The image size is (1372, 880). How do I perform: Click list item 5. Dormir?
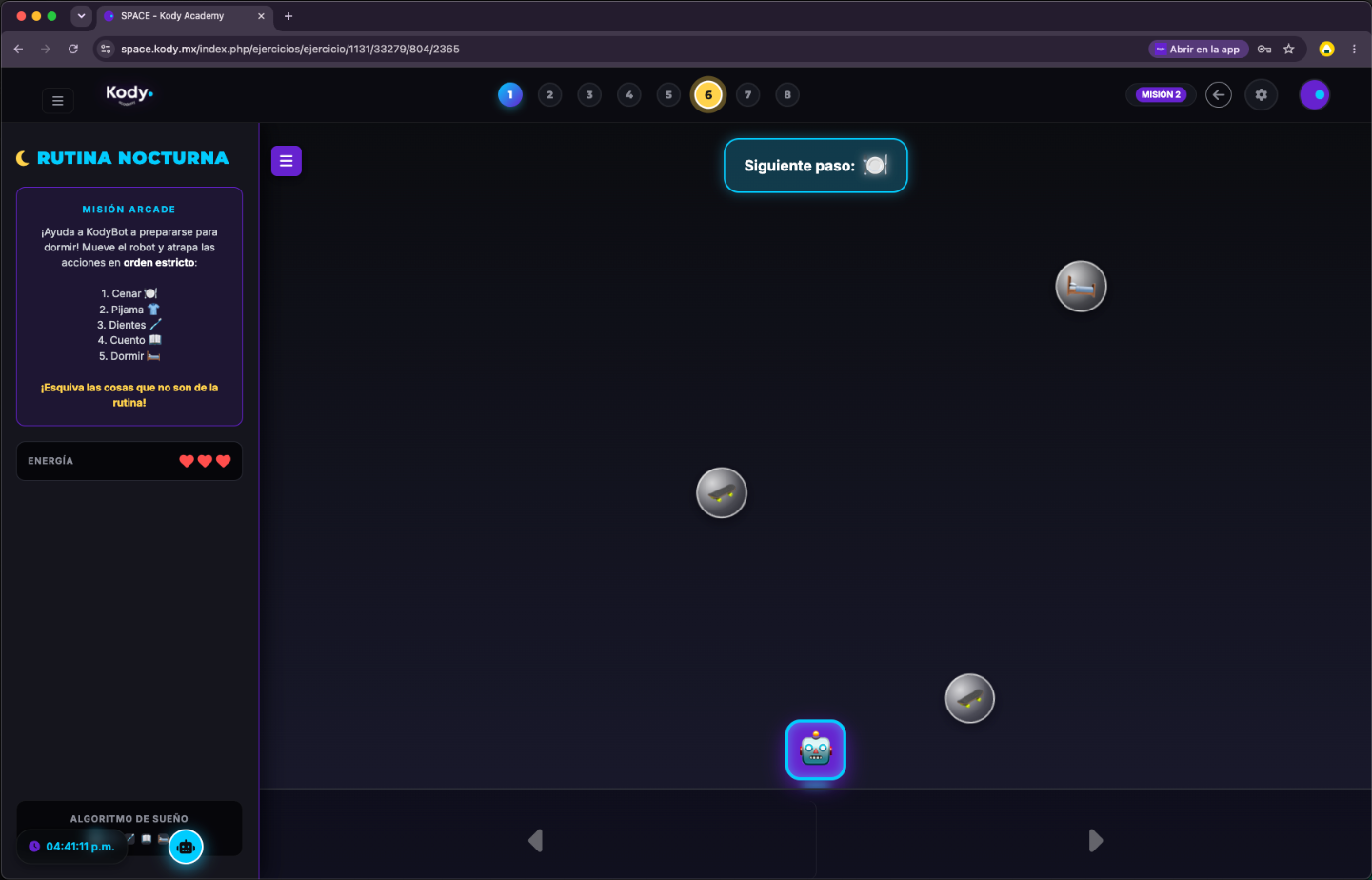click(x=129, y=356)
